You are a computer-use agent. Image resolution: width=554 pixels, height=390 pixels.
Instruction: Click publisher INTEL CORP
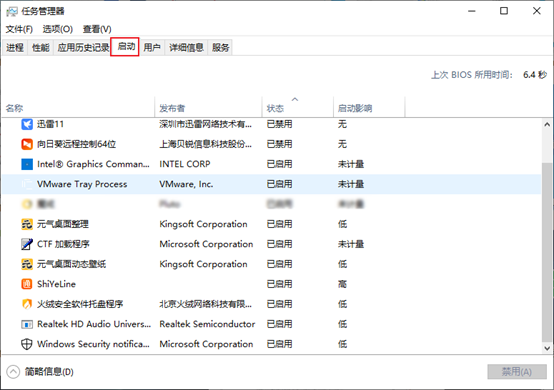point(185,164)
